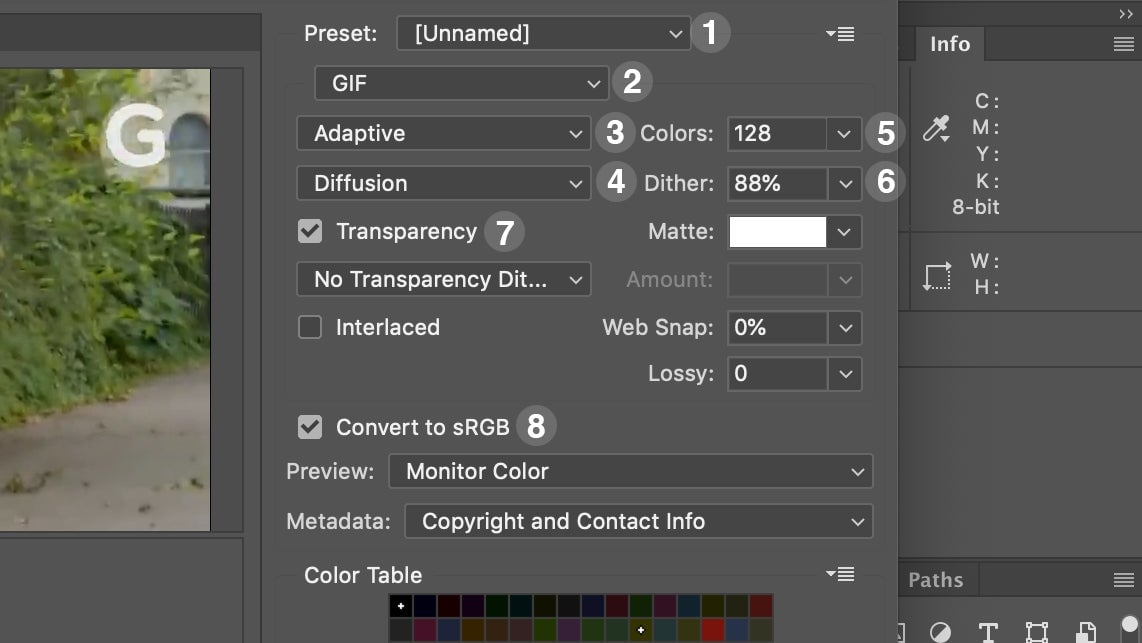The image size is (1142, 643).
Task: Open the Info panel menu
Action: coord(1124,44)
